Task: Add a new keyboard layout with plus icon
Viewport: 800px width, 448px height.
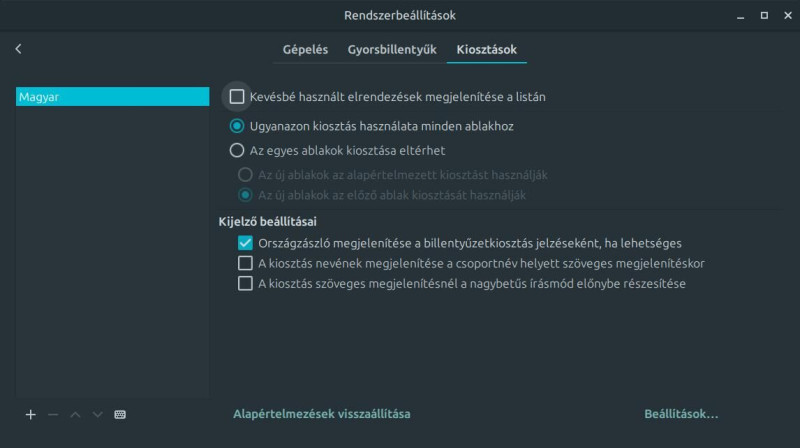Action: point(30,414)
